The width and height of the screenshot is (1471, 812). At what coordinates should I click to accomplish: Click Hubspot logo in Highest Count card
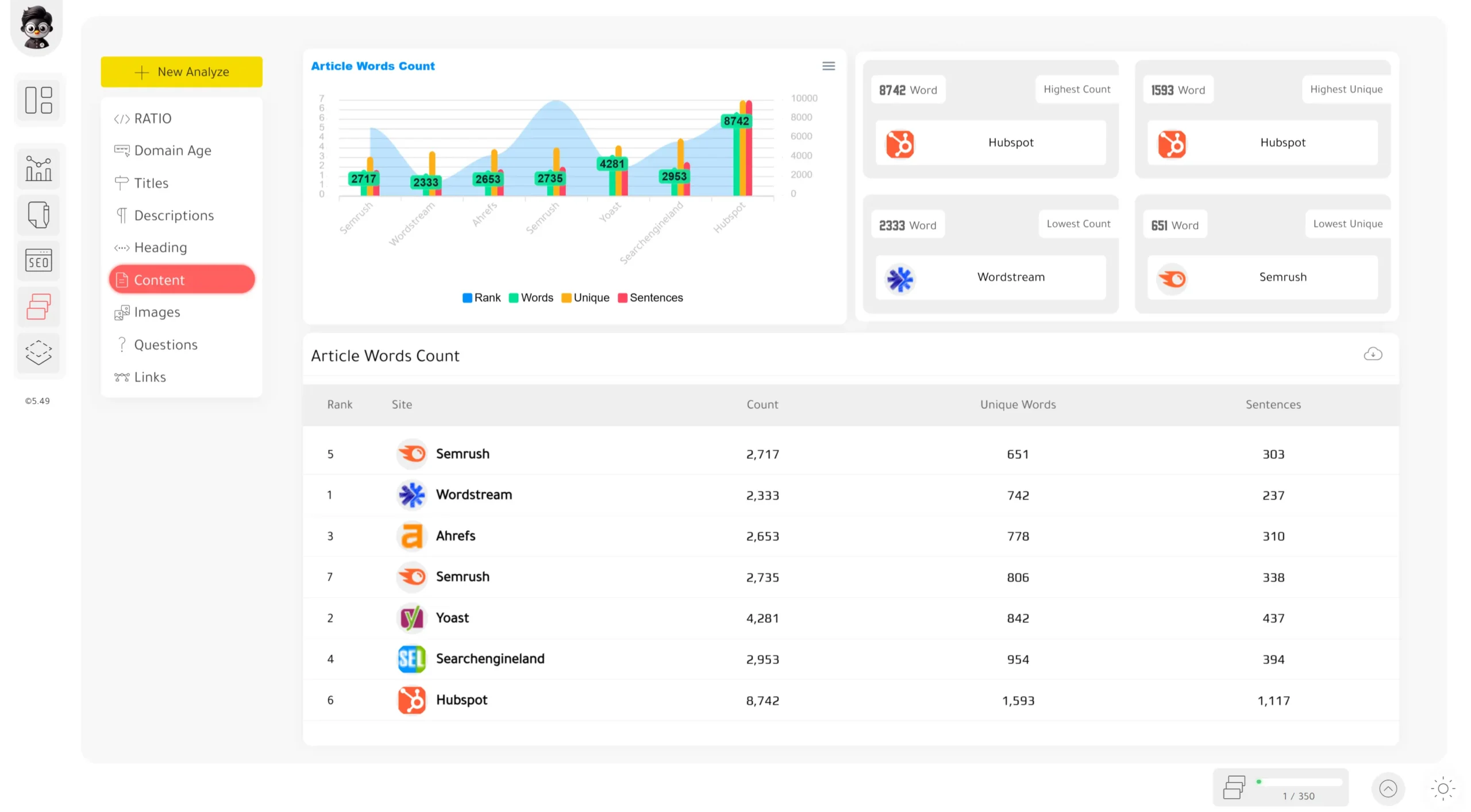pyautogui.click(x=900, y=144)
